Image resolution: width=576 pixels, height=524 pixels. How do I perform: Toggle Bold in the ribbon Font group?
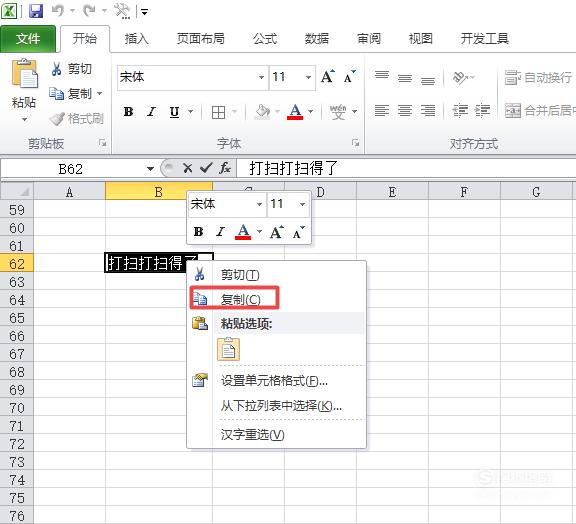point(129,111)
